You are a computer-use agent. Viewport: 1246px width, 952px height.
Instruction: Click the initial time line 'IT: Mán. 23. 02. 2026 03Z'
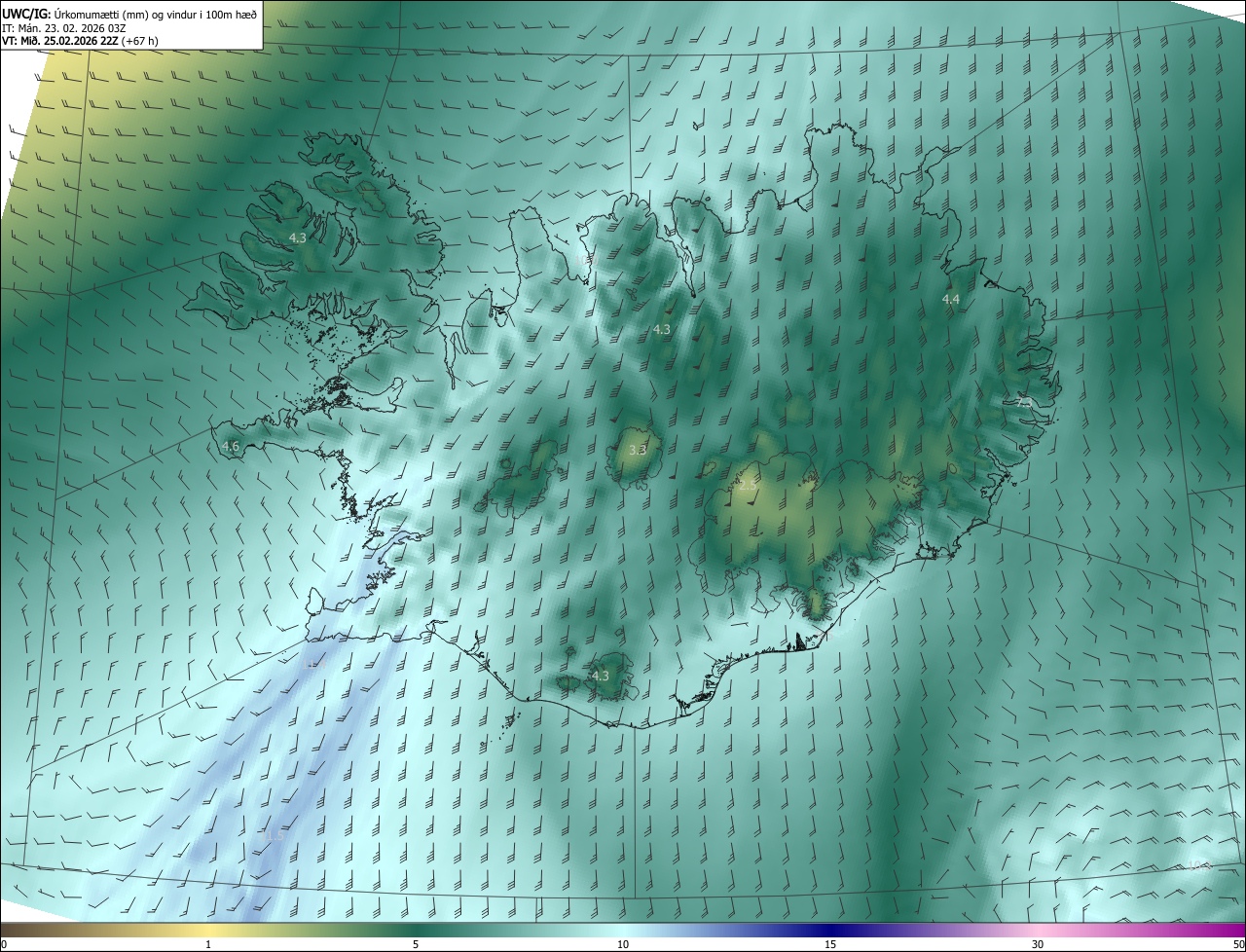tap(64, 27)
